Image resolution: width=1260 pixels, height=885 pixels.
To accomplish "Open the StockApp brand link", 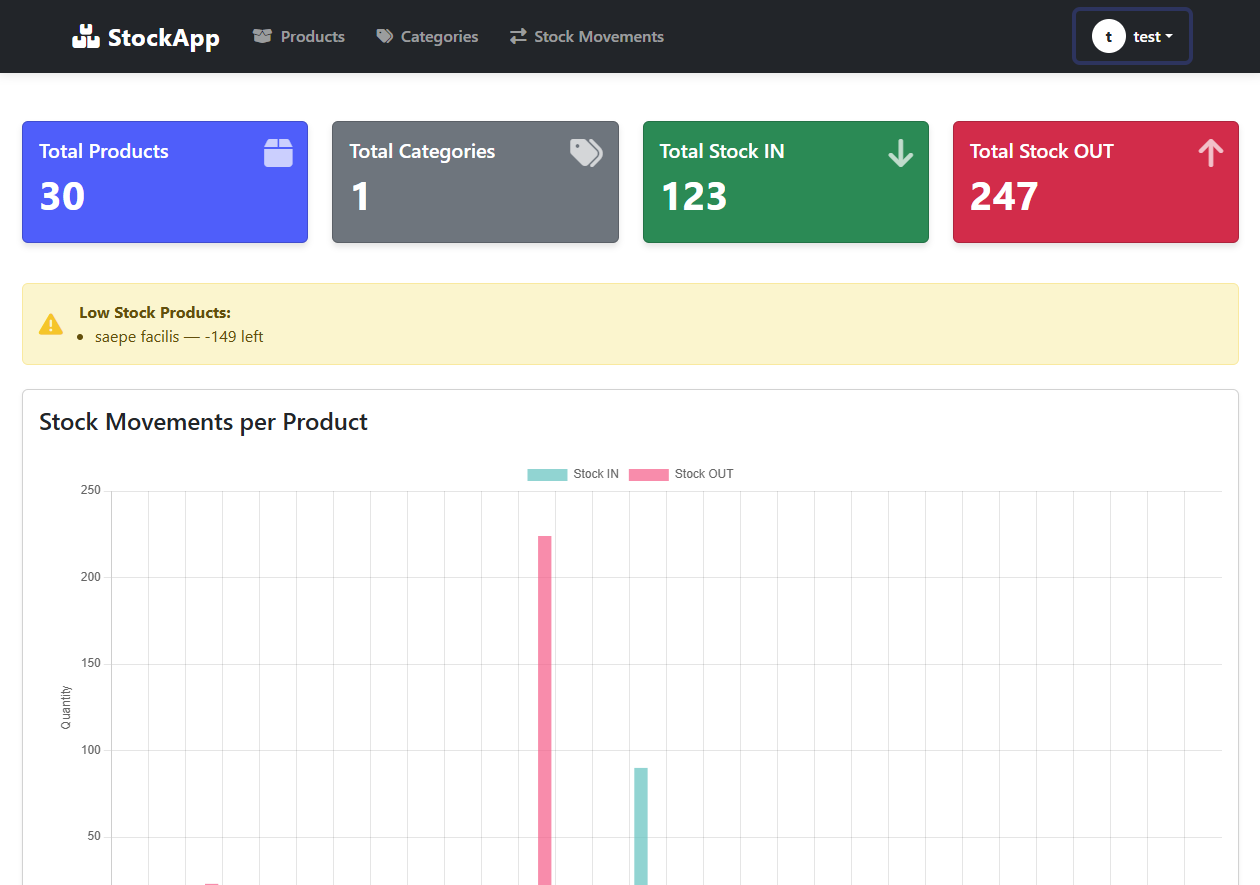I will (146, 37).
